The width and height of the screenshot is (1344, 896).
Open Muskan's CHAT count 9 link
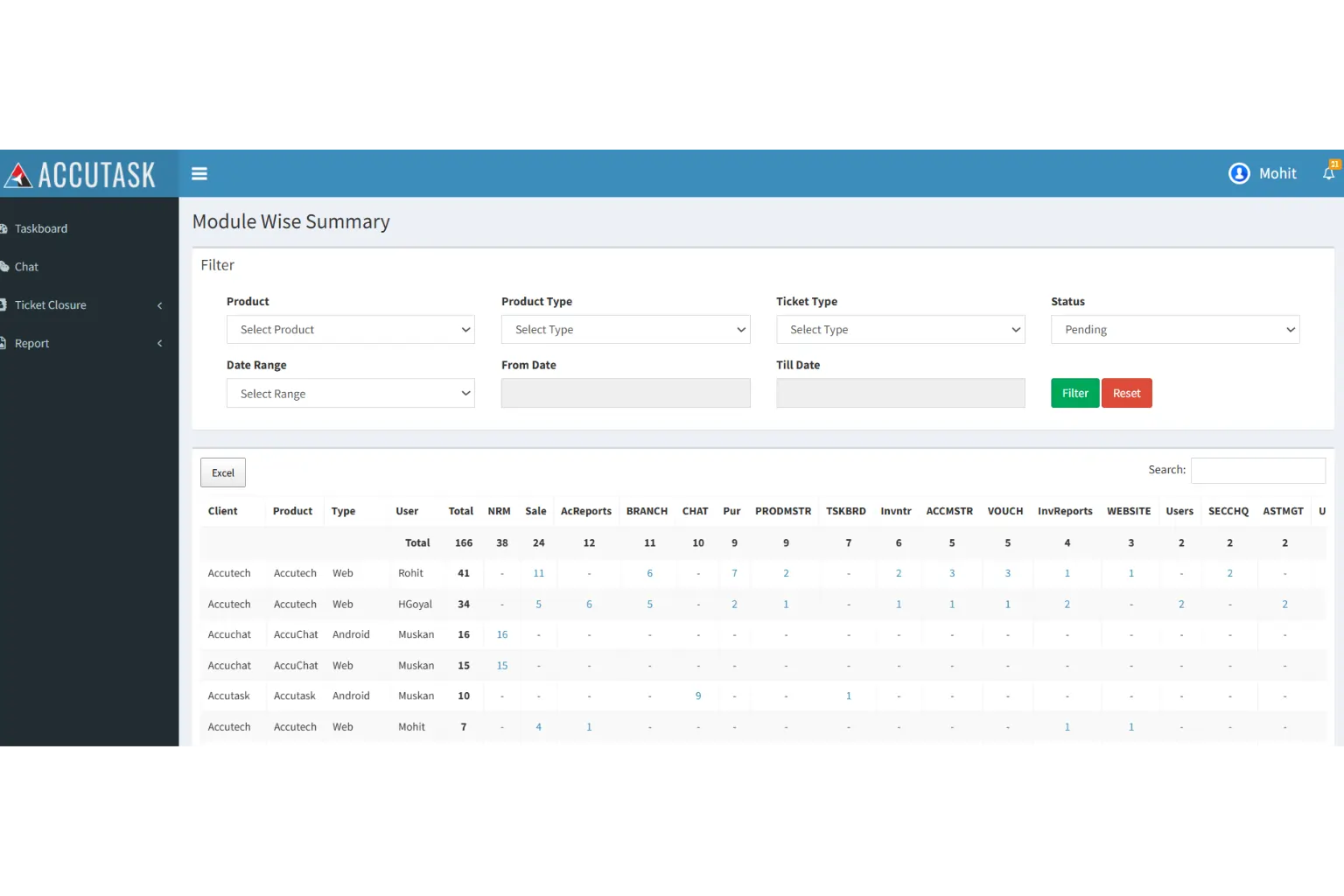pyautogui.click(x=698, y=696)
